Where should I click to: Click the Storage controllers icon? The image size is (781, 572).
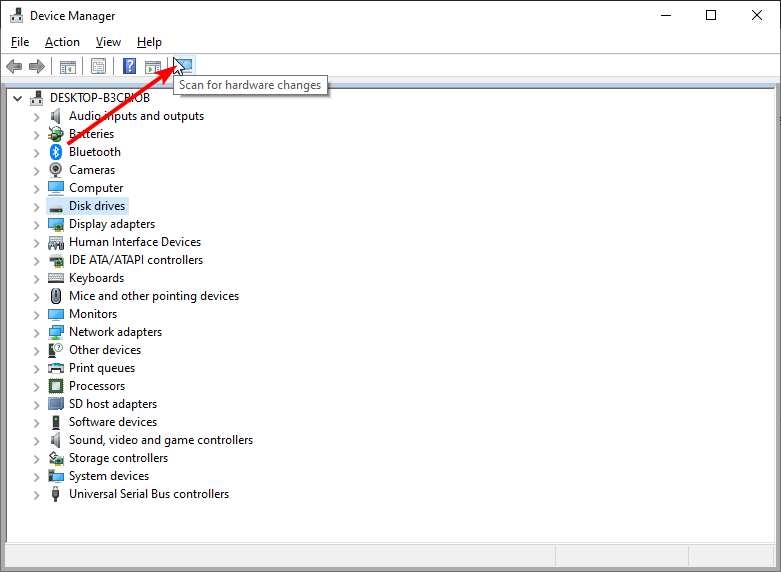tap(56, 458)
